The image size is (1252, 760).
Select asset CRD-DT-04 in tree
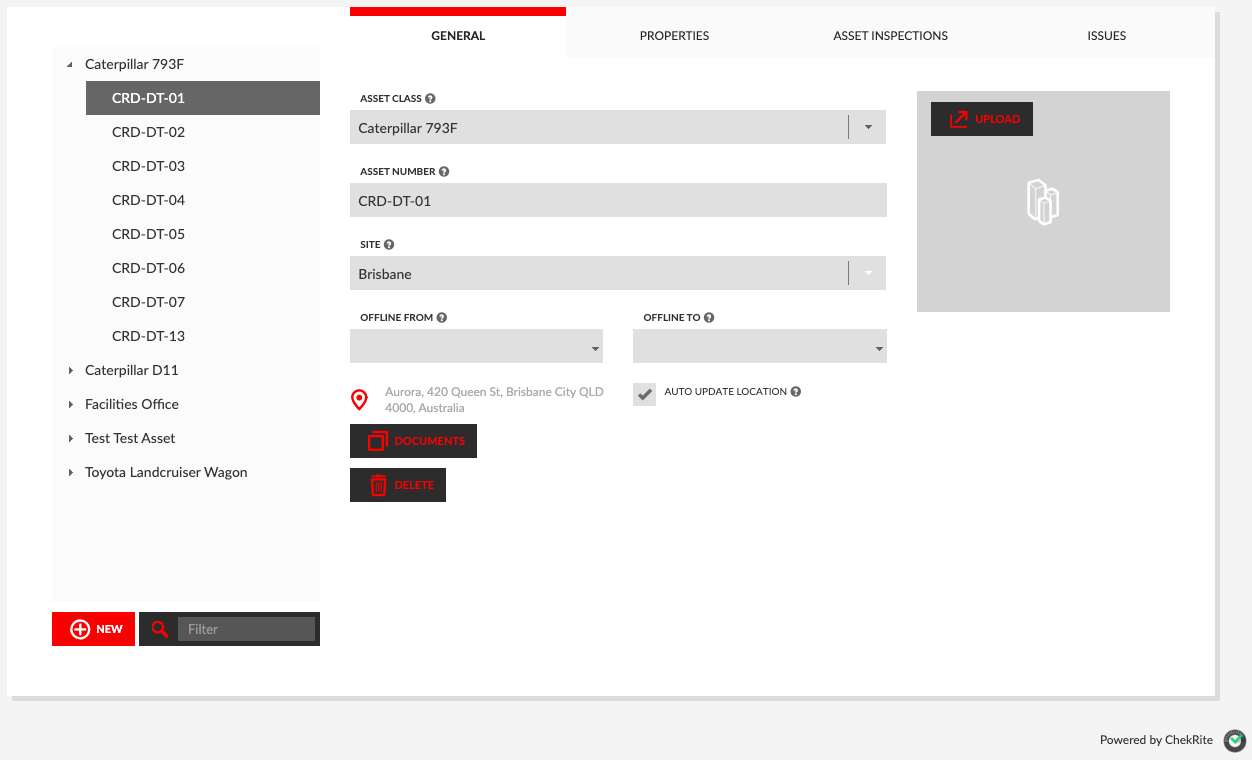148,200
